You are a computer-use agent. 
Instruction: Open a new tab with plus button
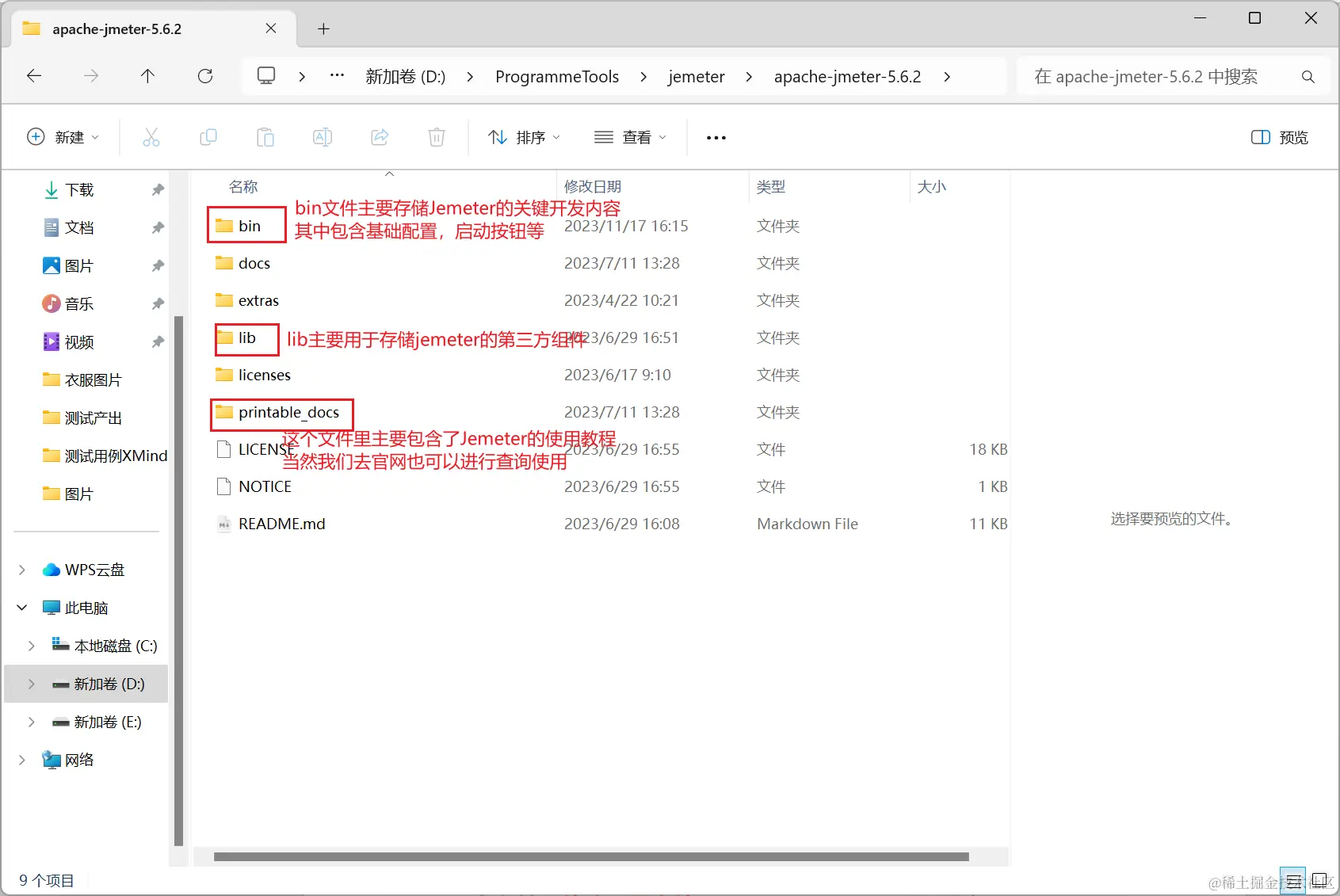(323, 29)
